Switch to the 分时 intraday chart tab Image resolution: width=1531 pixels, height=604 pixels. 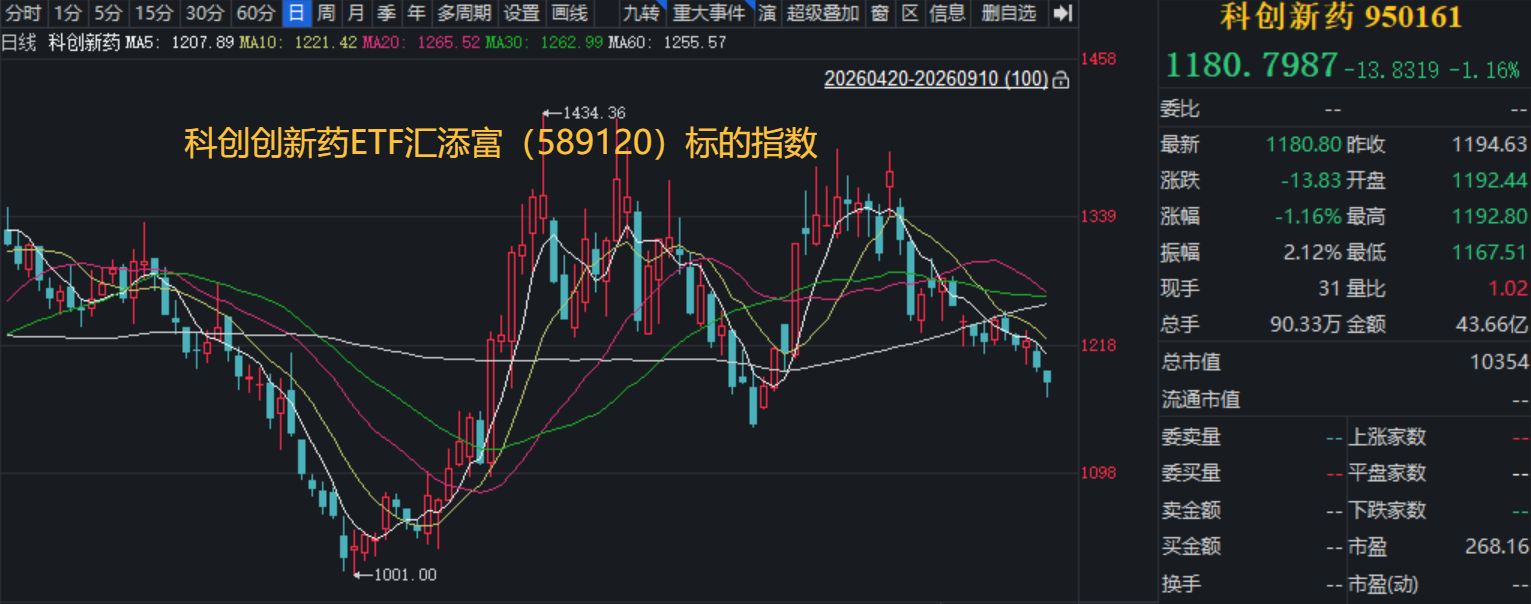pyautogui.click(x=24, y=14)
